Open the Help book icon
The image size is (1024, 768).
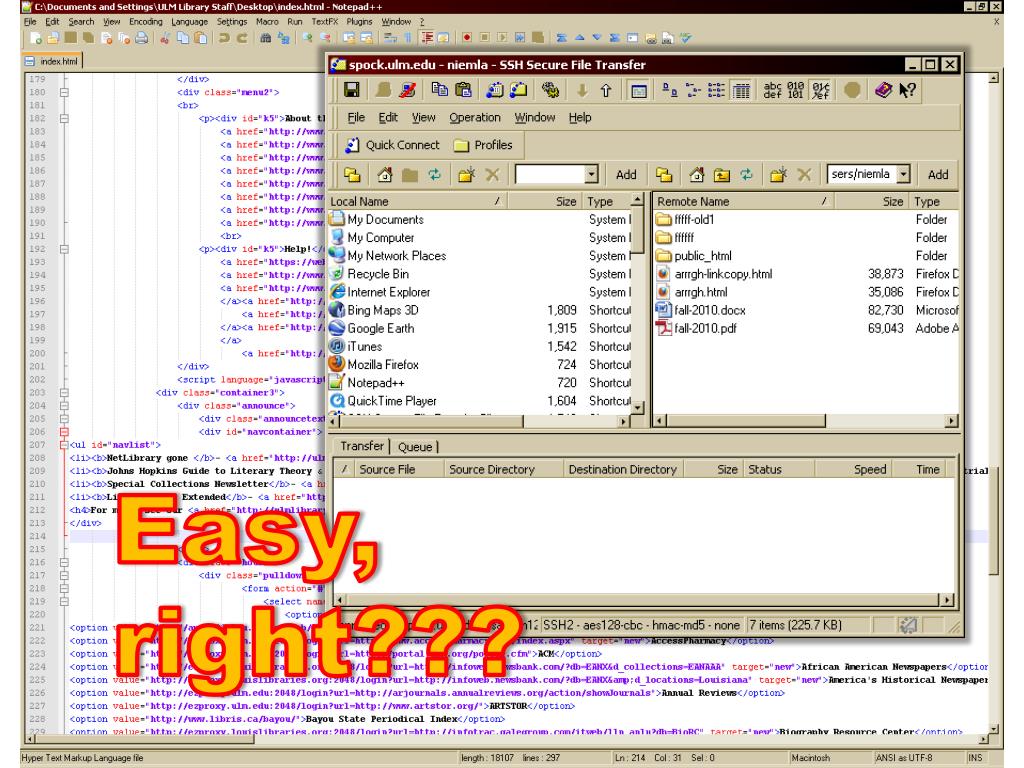tap(883, 90)
